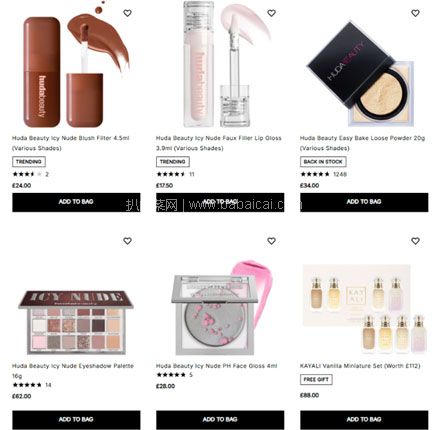The image size is (438, 430).
Task: Favorite the KAYALI Vanilla Miniature Set
Action: [415, 241]
